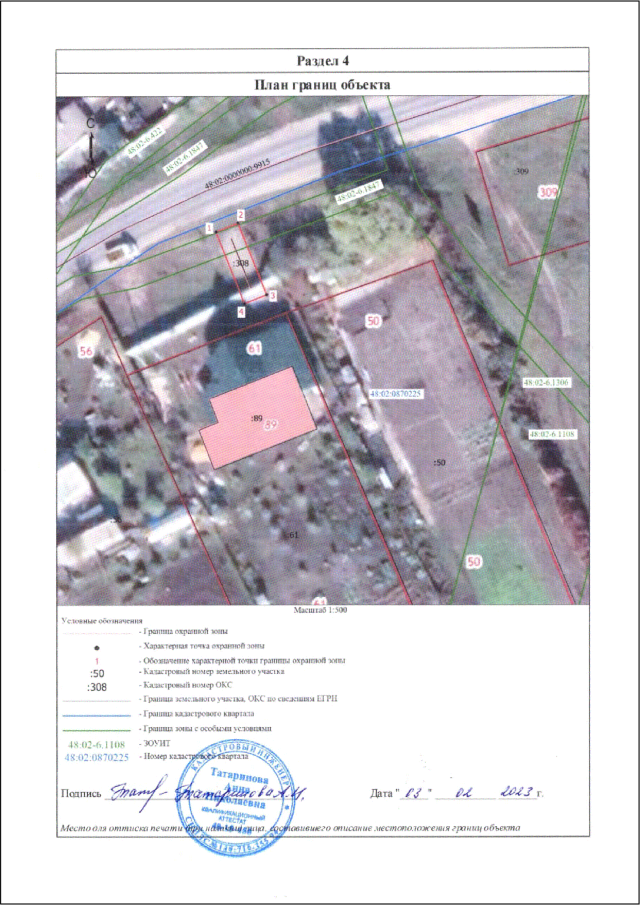
Task: Click the red parcel number 61 label
Action: (254, 348)
